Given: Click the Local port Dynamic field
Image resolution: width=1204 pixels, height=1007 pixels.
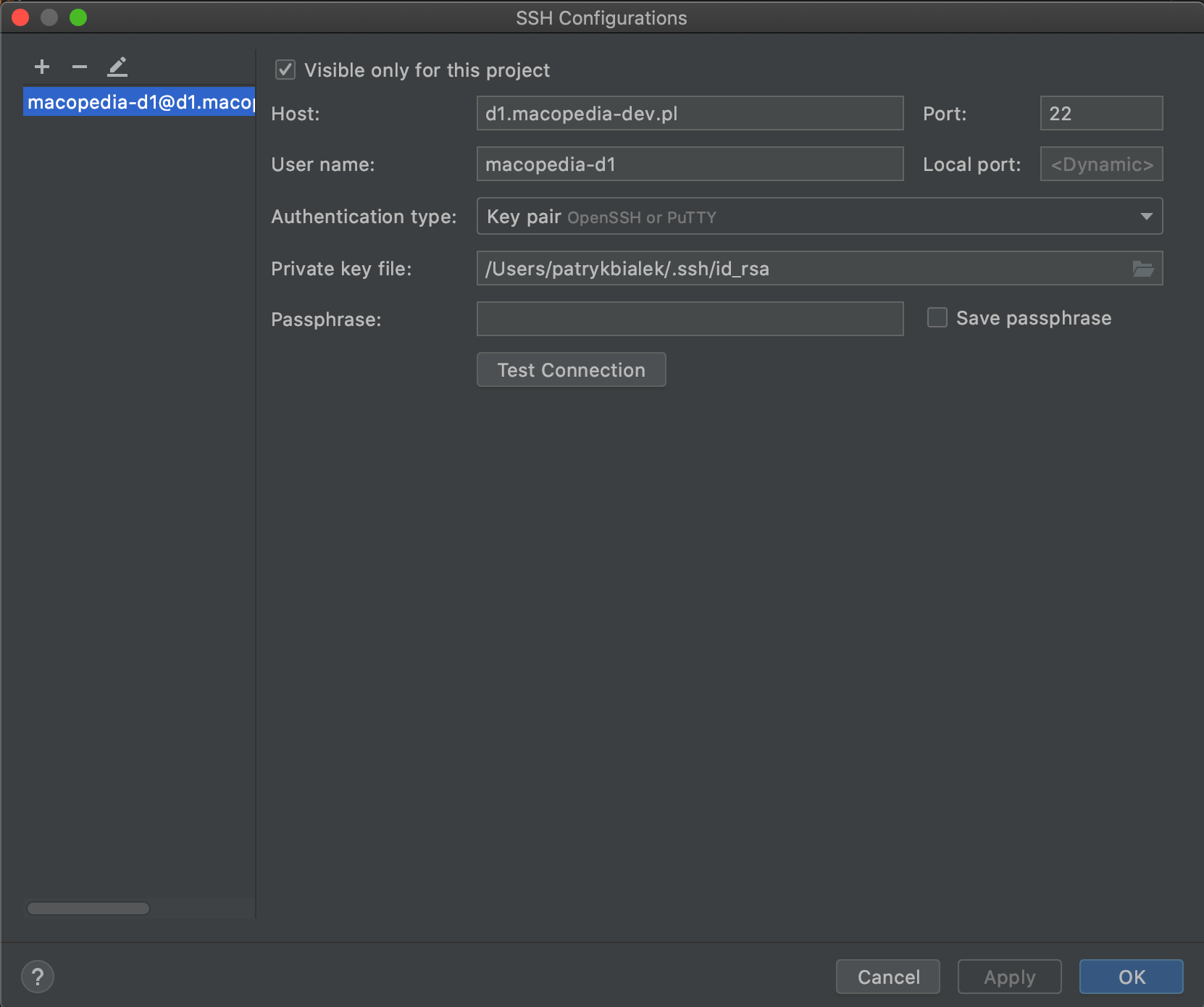Looking at the screenshot, I should pos(1101,164).
